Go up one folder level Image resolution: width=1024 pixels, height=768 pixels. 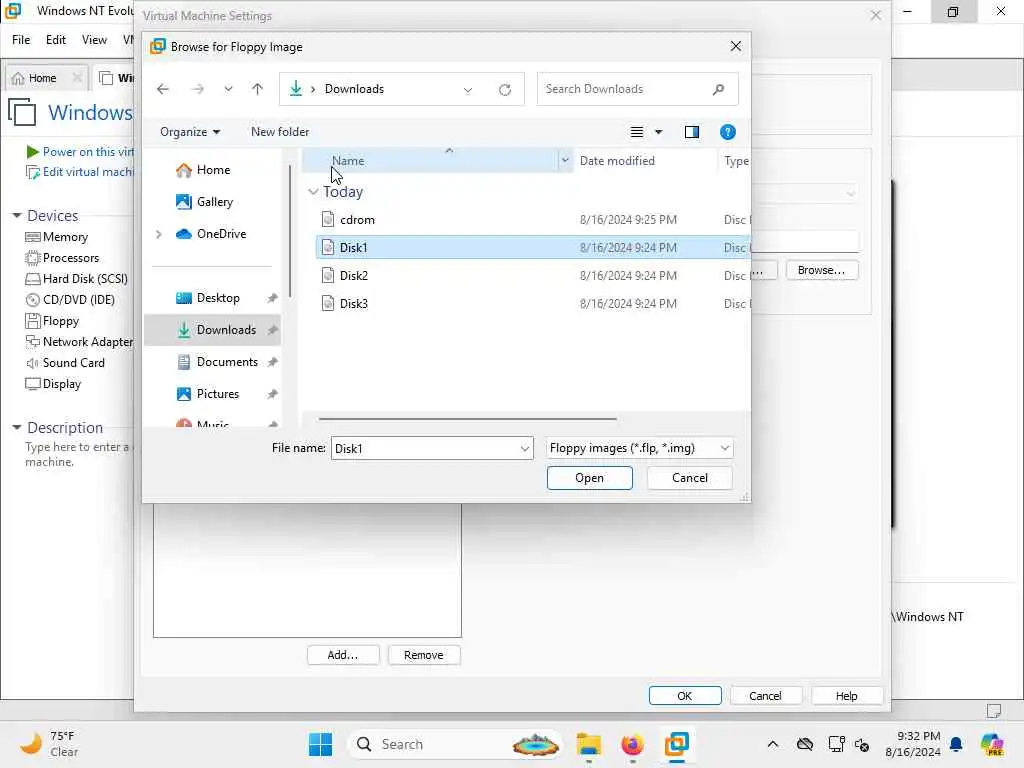(x=257, y=89)
